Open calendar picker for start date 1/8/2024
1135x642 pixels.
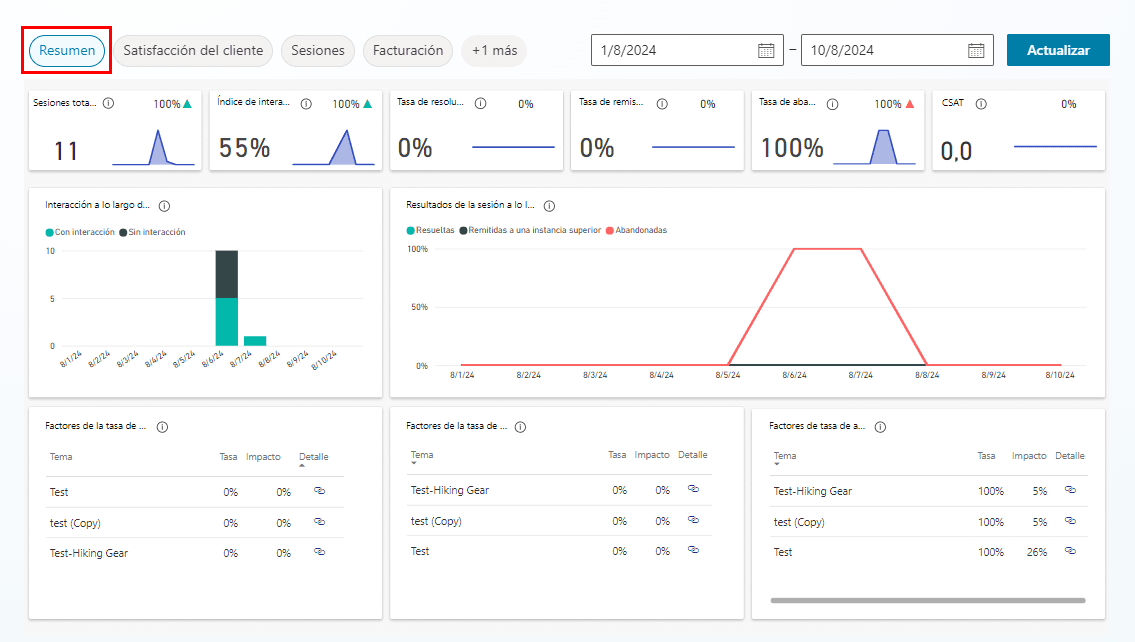[x=766, y=50]
